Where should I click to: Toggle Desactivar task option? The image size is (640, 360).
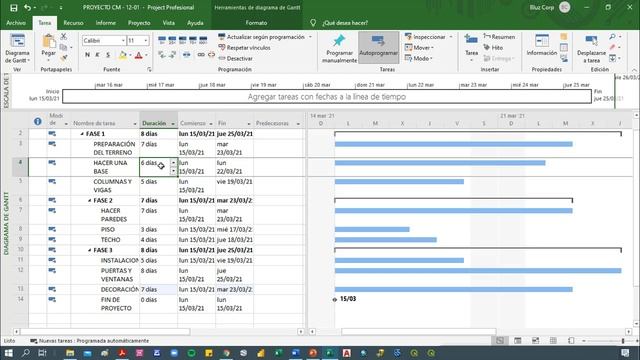coord(235,58)
